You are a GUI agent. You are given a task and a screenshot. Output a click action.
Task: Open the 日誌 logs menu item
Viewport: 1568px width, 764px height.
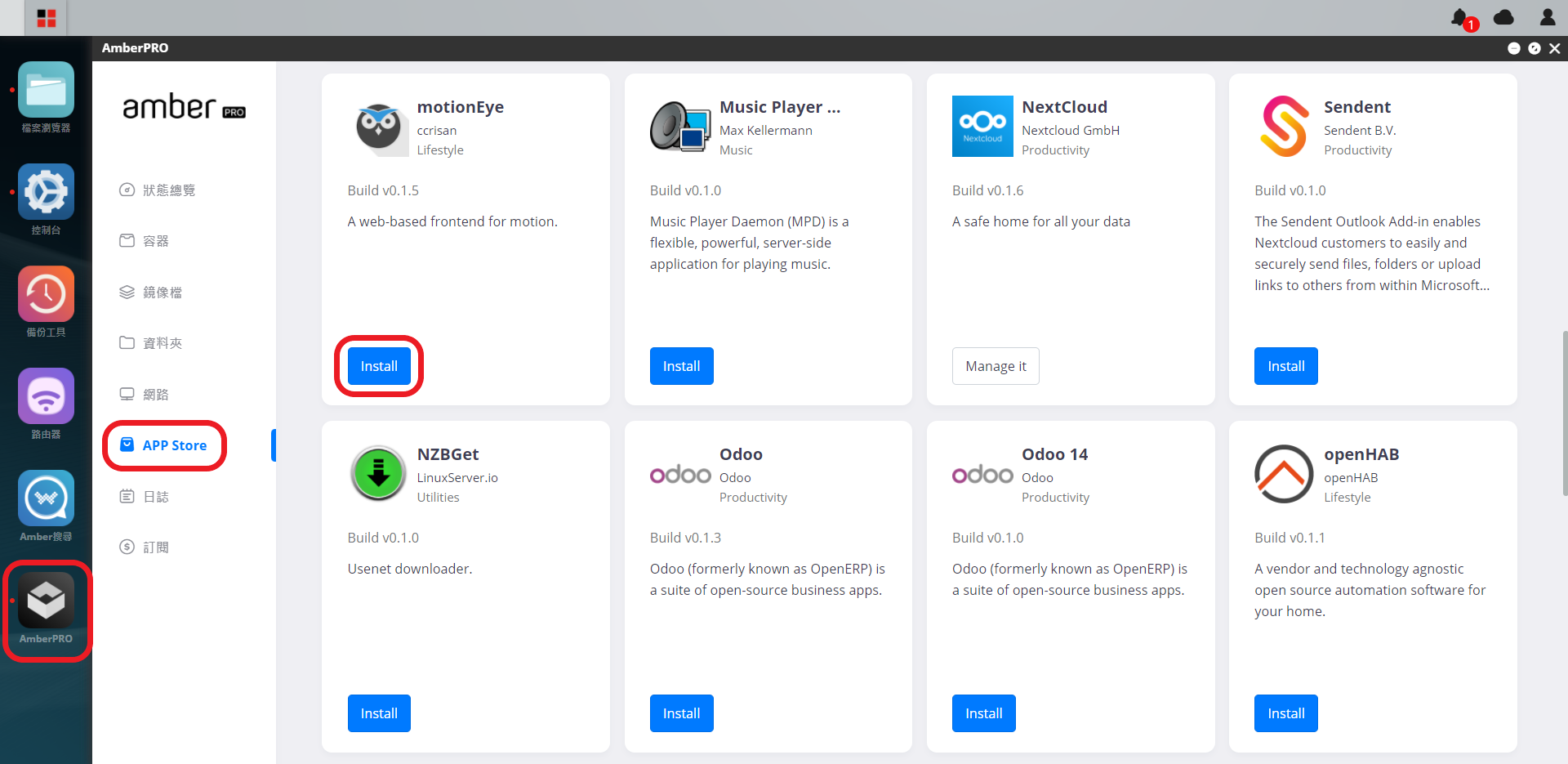[145, 497]
